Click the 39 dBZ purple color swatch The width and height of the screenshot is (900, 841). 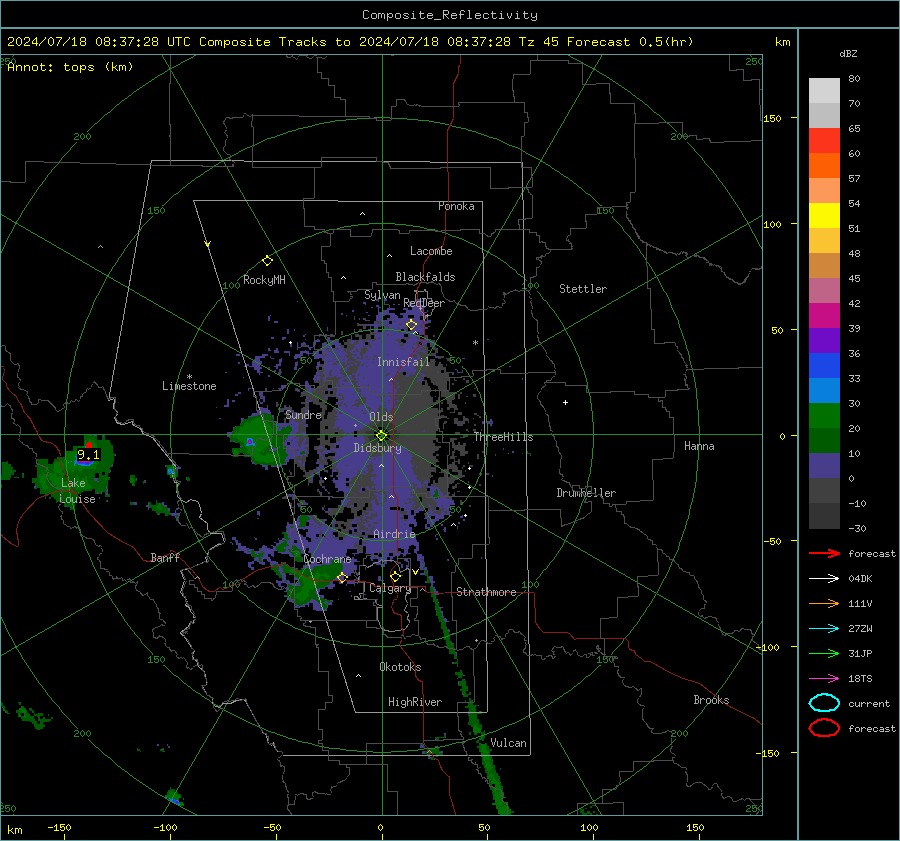[824, 340]
